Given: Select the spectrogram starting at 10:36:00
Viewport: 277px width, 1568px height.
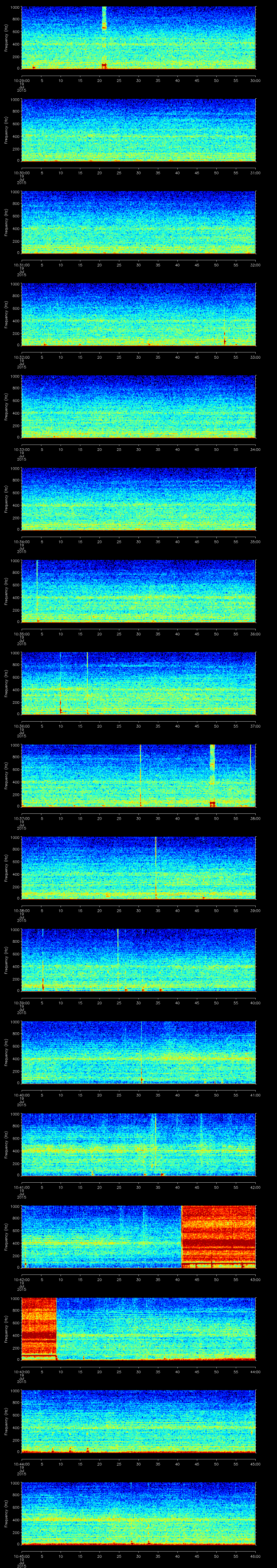Looking at the screenshot, I should pyautogui.click(x=139, y=683).
